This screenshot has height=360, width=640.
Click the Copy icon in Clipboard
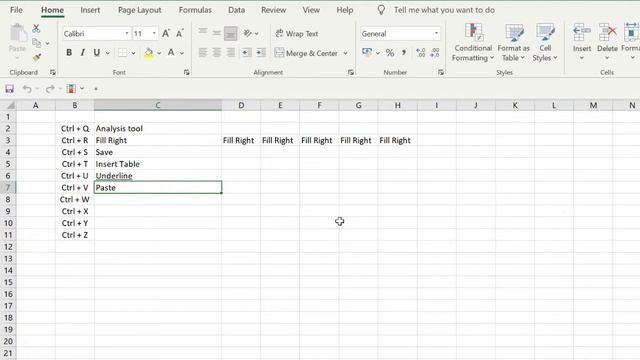[x=37, y=42]
